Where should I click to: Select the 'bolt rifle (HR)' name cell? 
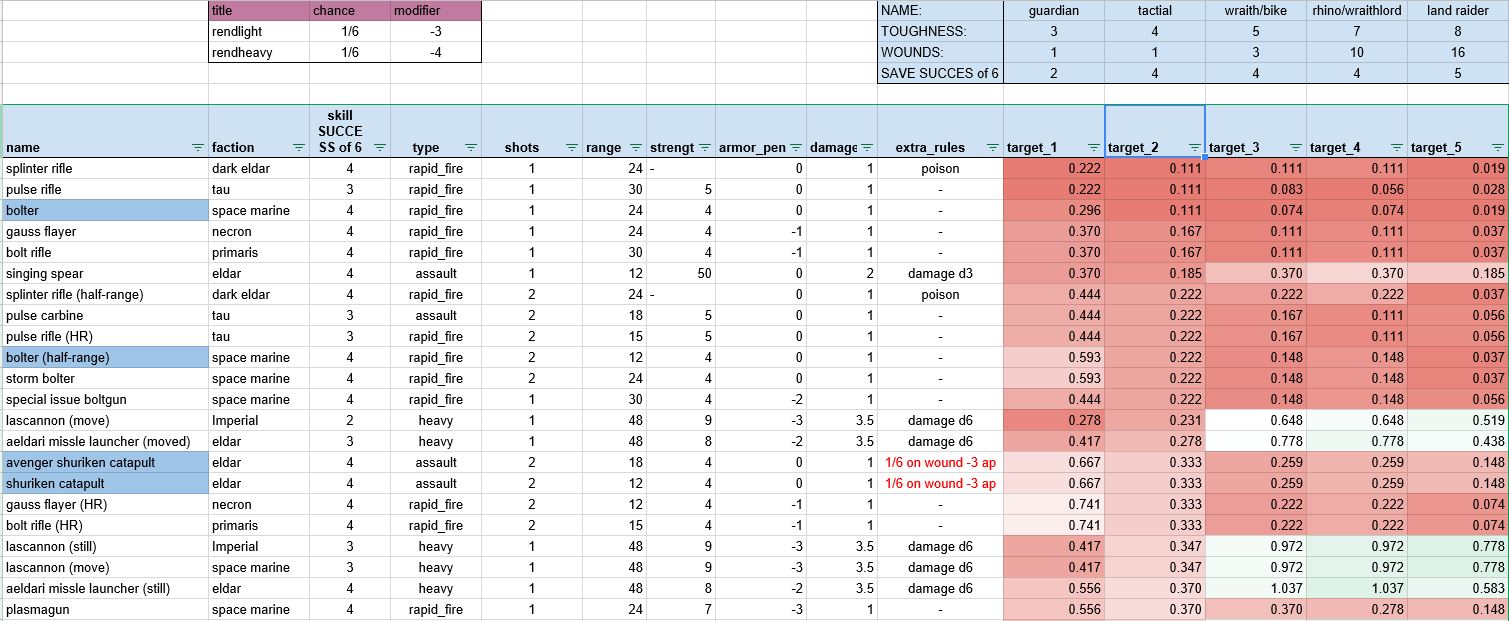tap(105, 525)
